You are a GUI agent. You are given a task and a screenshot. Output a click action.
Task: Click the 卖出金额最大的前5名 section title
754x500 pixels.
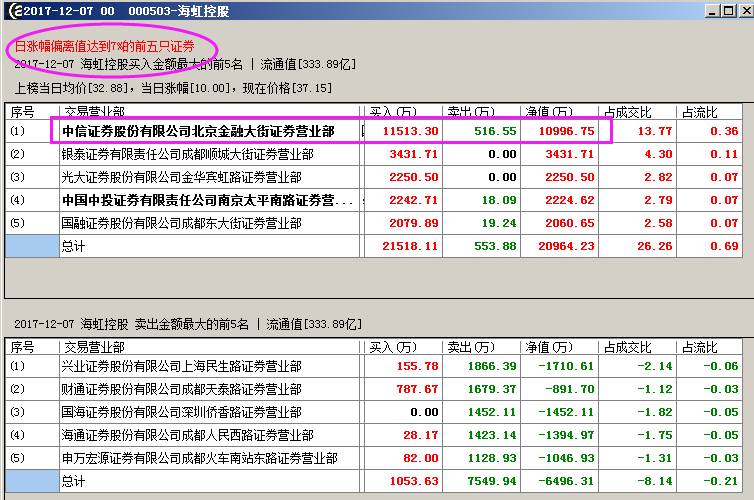click(x=191, y=324)
